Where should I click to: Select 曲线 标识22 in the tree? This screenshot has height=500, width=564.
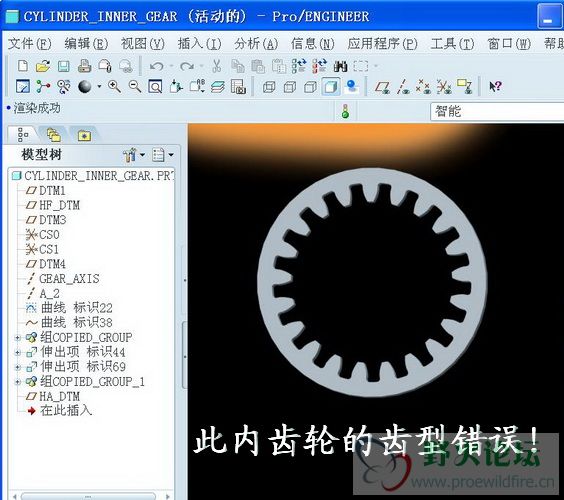77,308
